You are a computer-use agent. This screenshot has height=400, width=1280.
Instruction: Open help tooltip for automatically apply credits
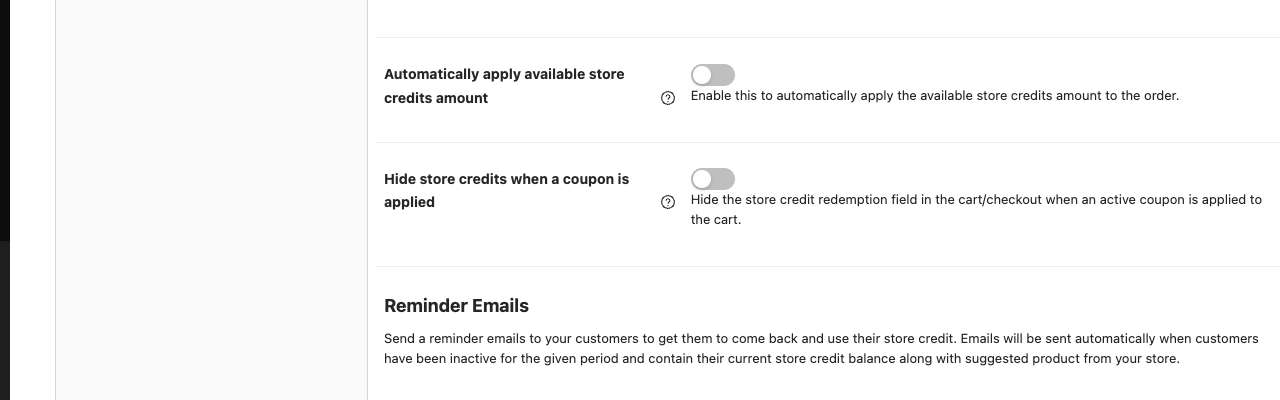[668, 98]
